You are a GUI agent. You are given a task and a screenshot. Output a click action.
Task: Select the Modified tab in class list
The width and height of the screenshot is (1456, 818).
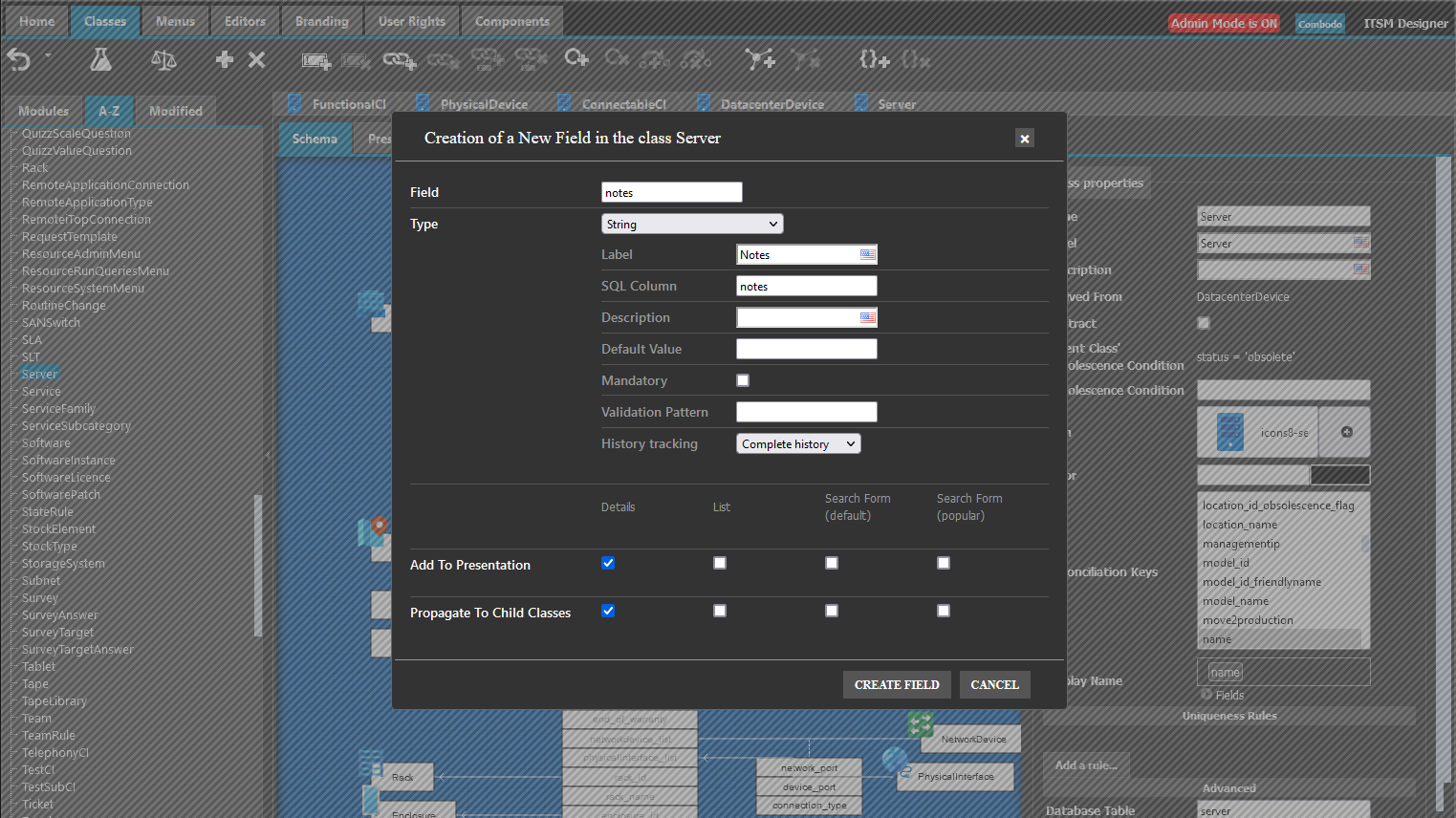point(176,111)
